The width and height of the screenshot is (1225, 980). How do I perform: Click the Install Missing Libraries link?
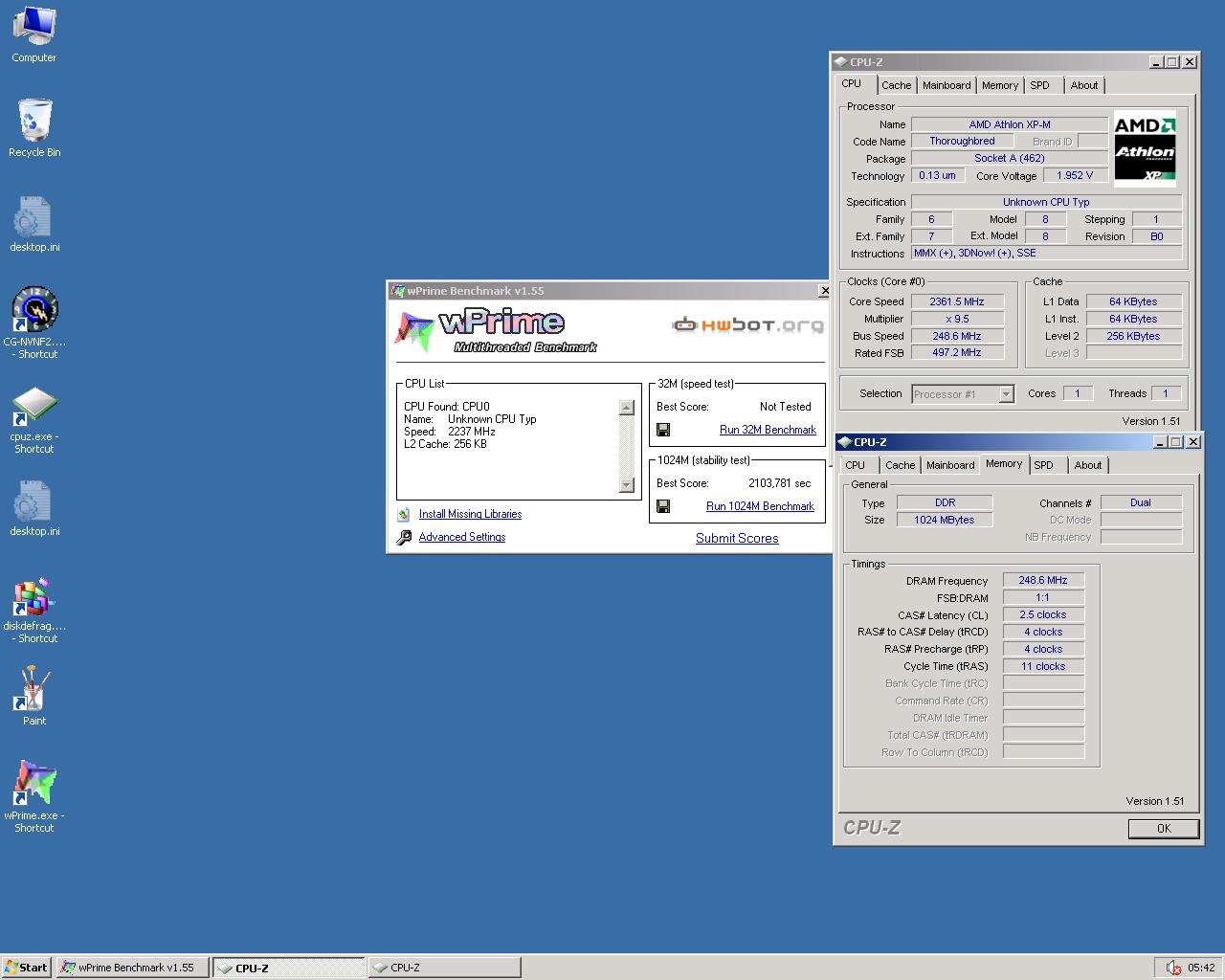tap(470, 514)
